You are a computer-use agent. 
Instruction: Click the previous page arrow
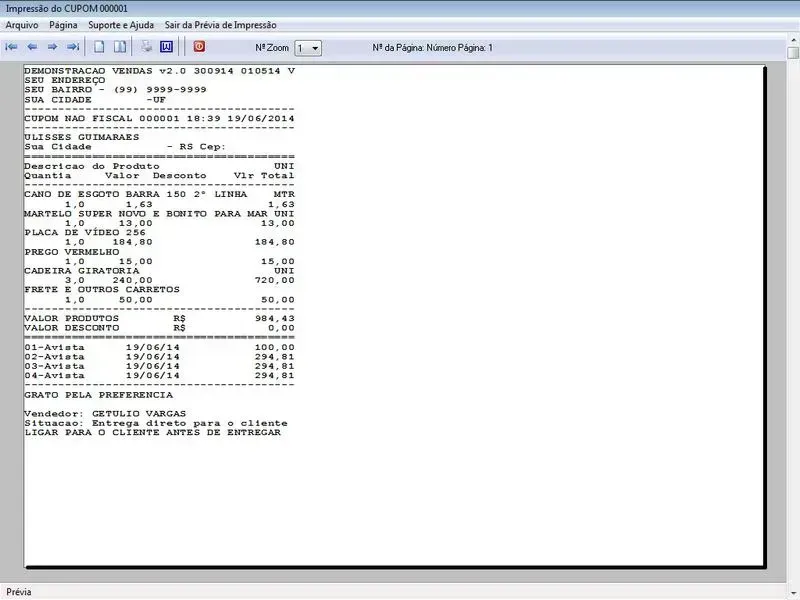click(x=32, y=47)
